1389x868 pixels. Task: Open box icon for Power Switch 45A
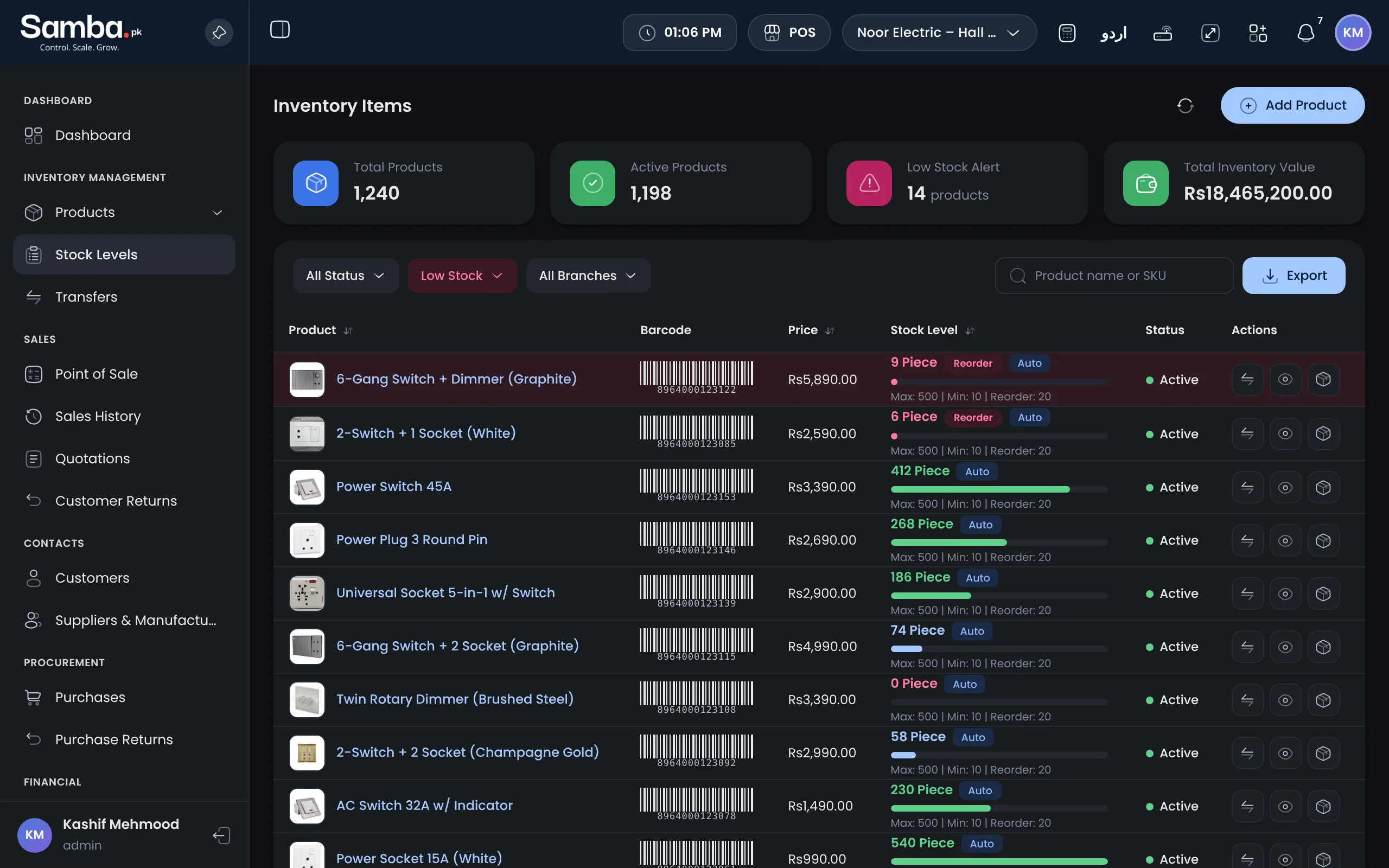point(1322,487)
